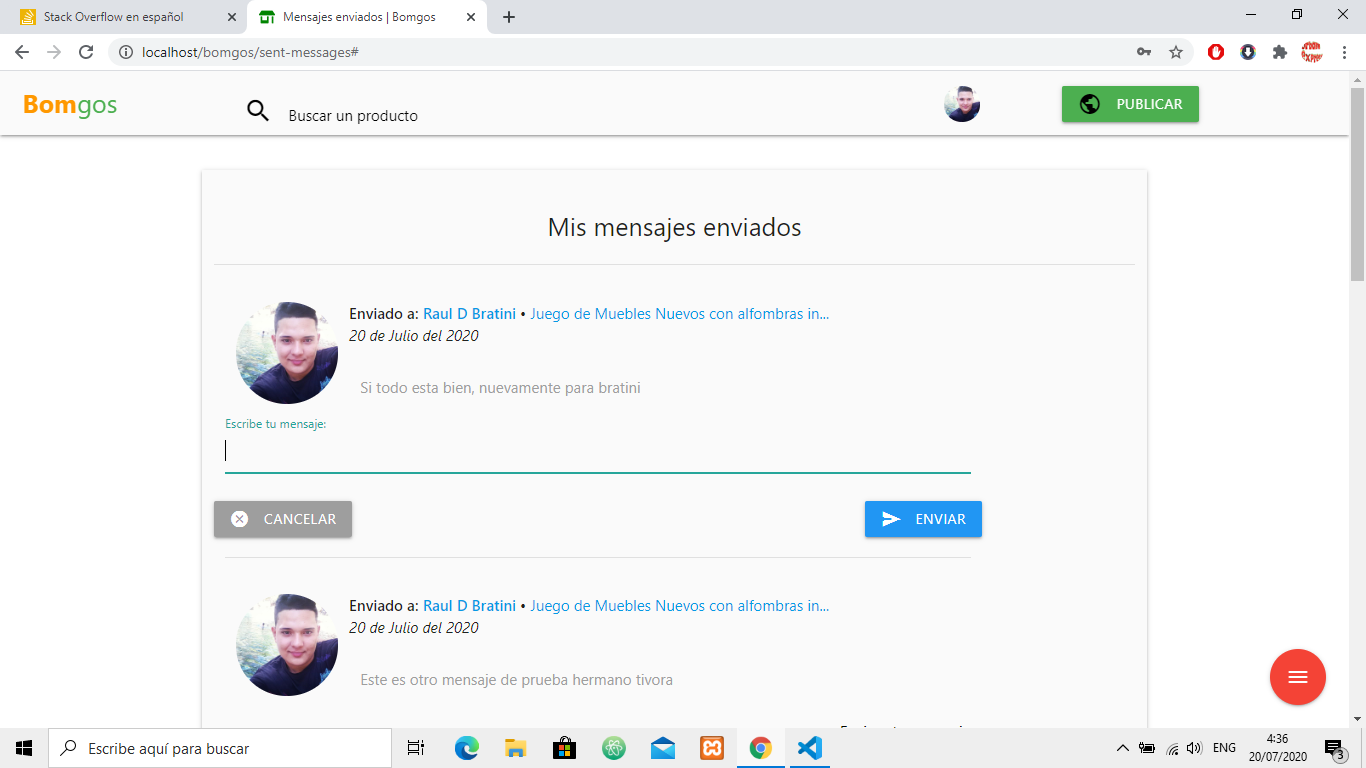Bookmark this page with star
Image resolution: width=1366 pixels, height=768 pixels.
(1176, 52)
